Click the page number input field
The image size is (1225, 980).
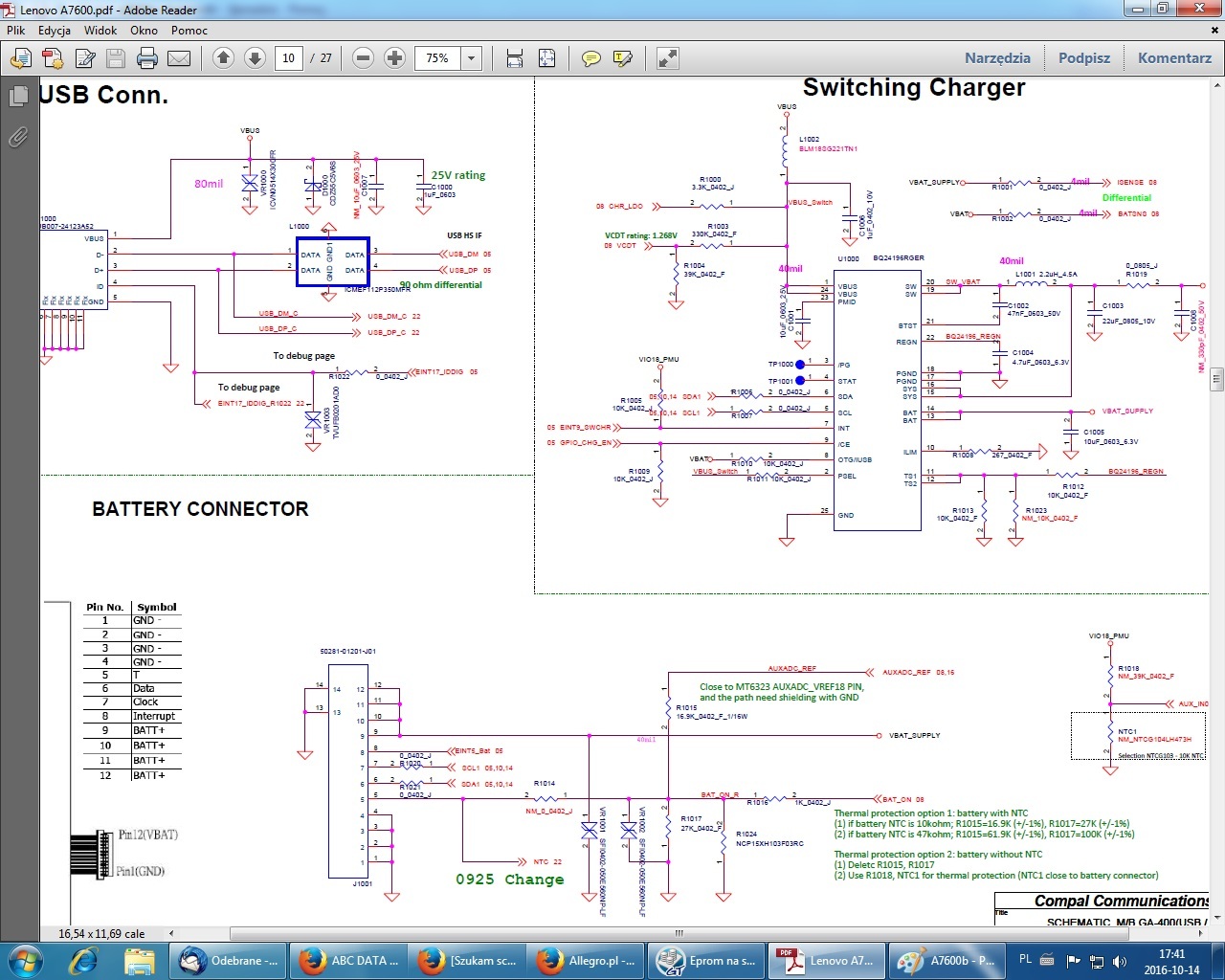[x=288, y=58]
